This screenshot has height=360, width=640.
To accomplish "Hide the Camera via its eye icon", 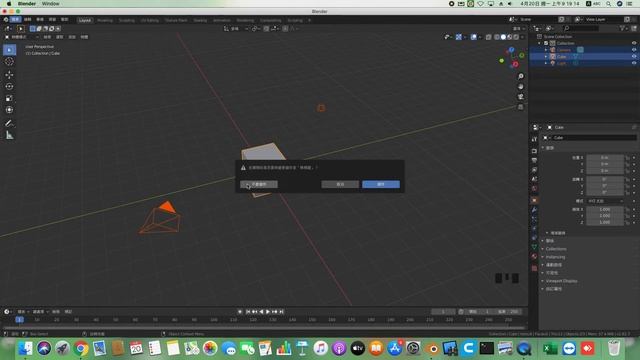I will pyautogui.click(x=634, y=50).
